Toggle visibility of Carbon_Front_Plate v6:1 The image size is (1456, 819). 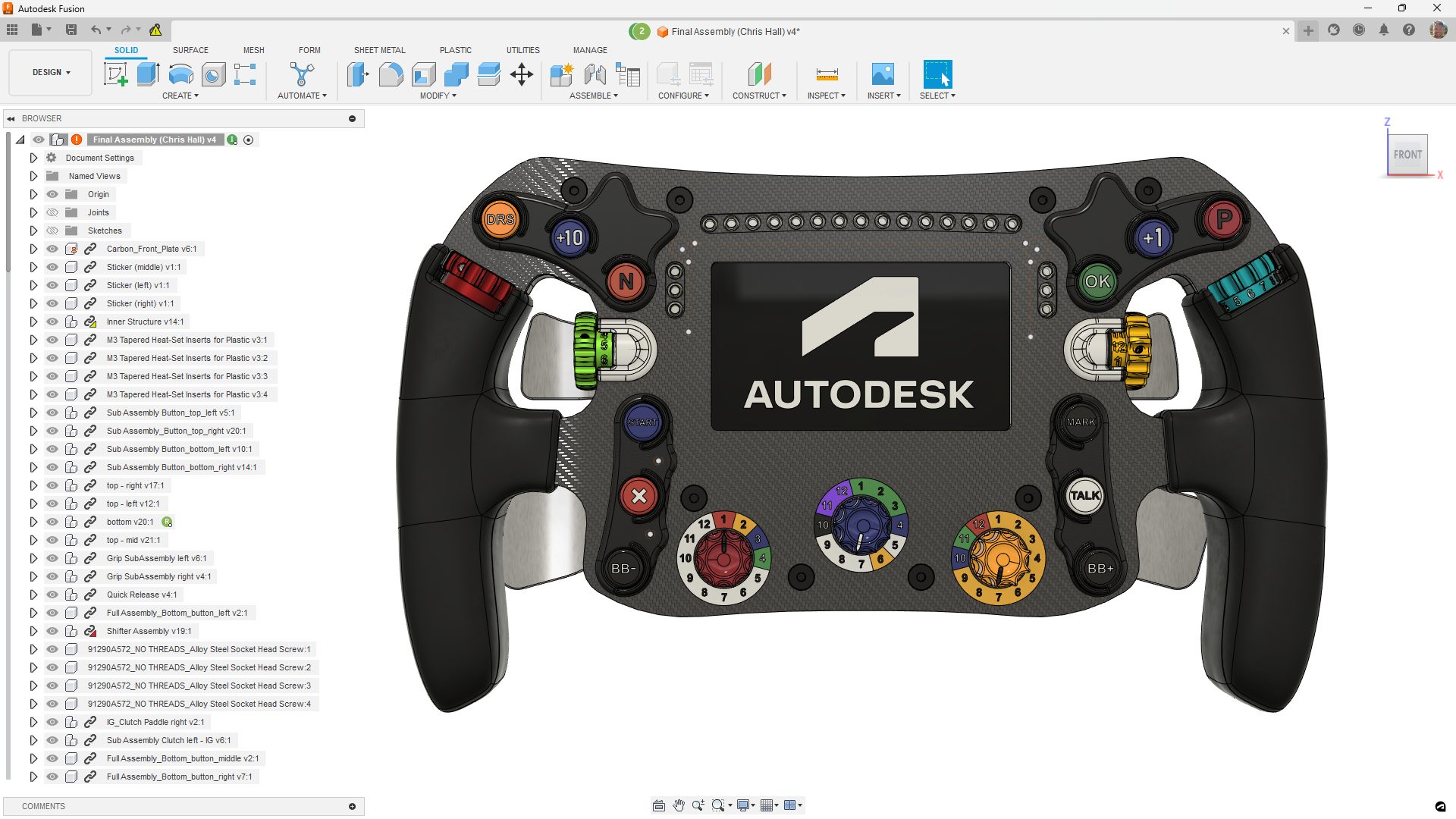[52, 249]
